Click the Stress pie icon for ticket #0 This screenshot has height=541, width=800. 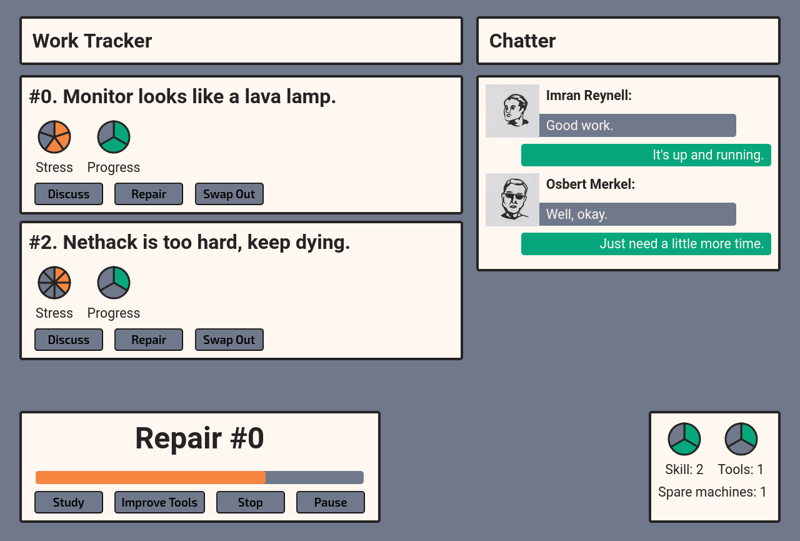54,137
